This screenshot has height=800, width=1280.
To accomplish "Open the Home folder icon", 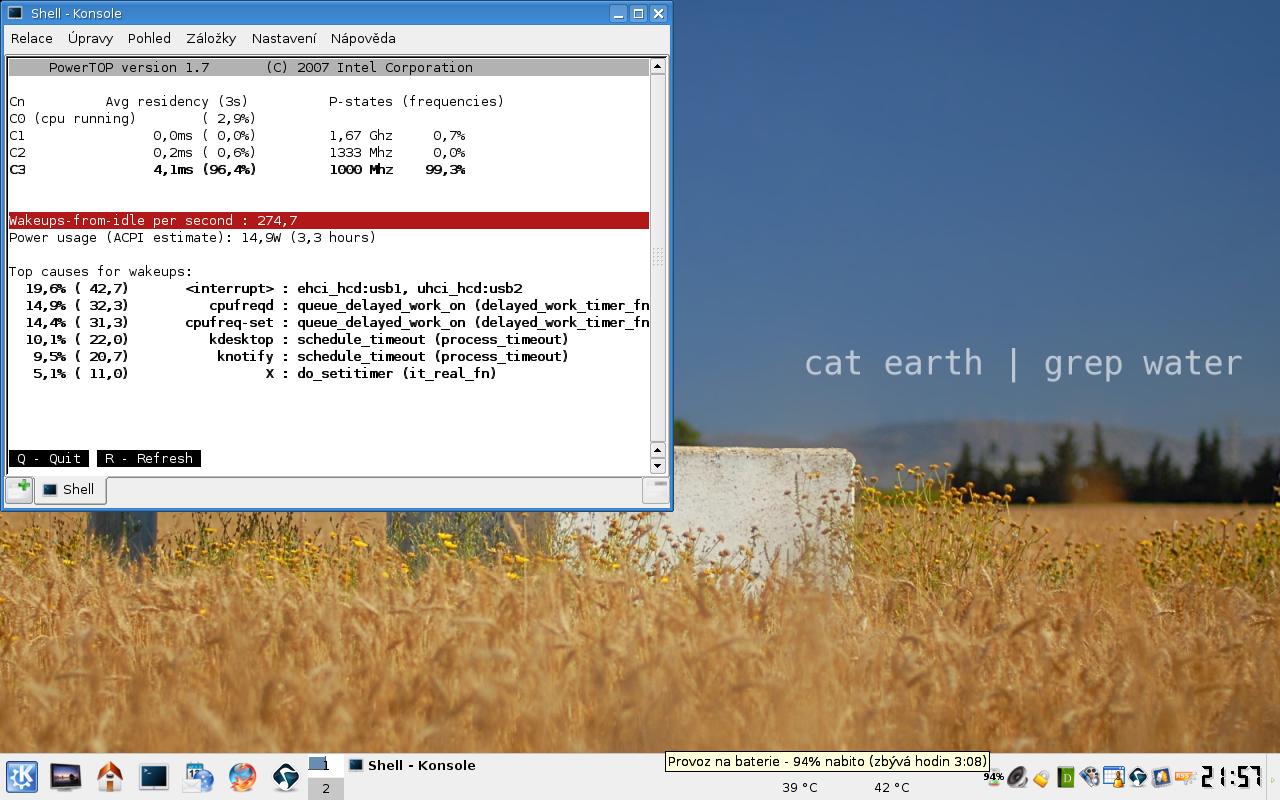I will click(109, 776).
